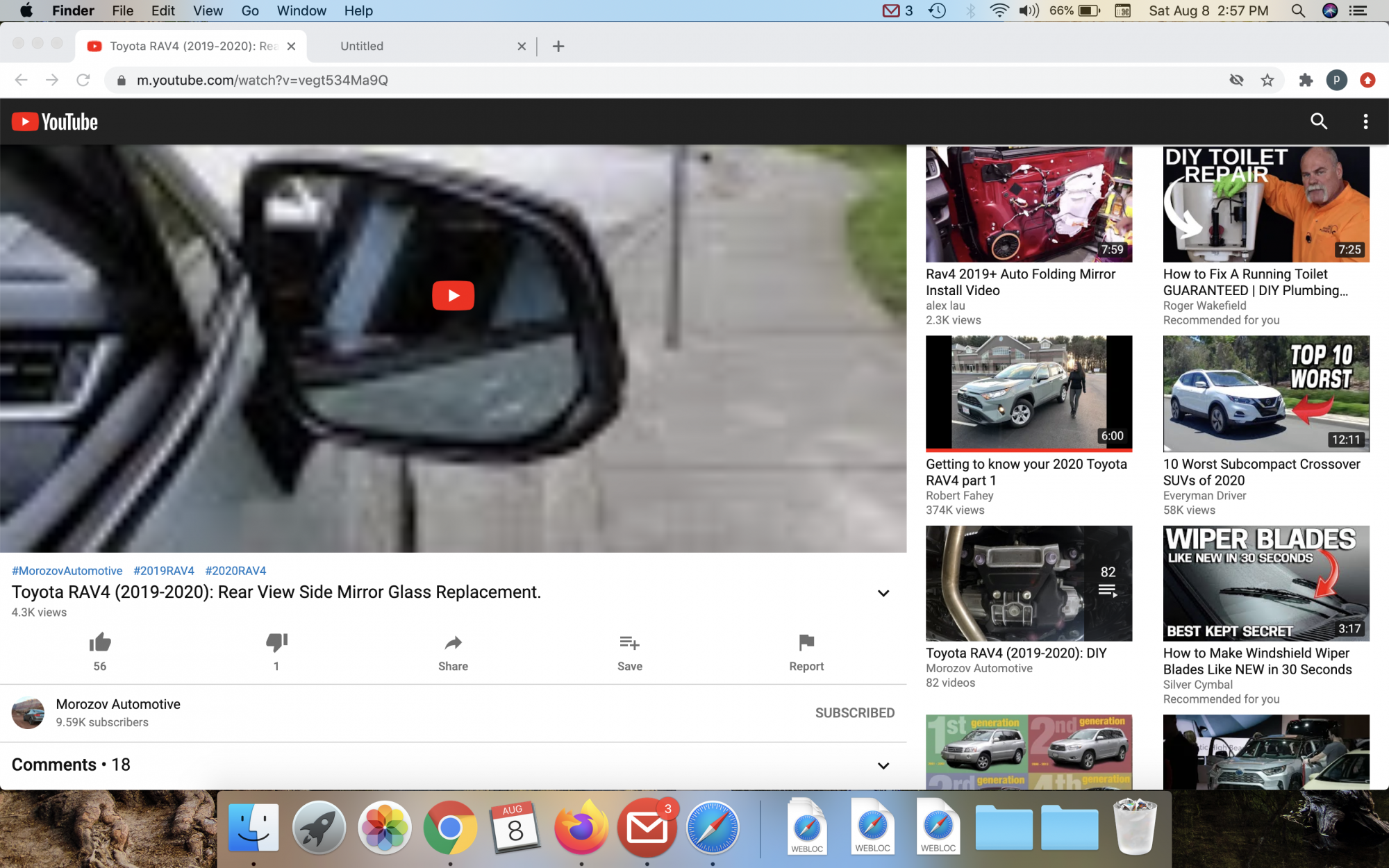1389x868 pixels.
Task: Open Morozov Automotive channel avatar
Action: (x=28, y=712)
